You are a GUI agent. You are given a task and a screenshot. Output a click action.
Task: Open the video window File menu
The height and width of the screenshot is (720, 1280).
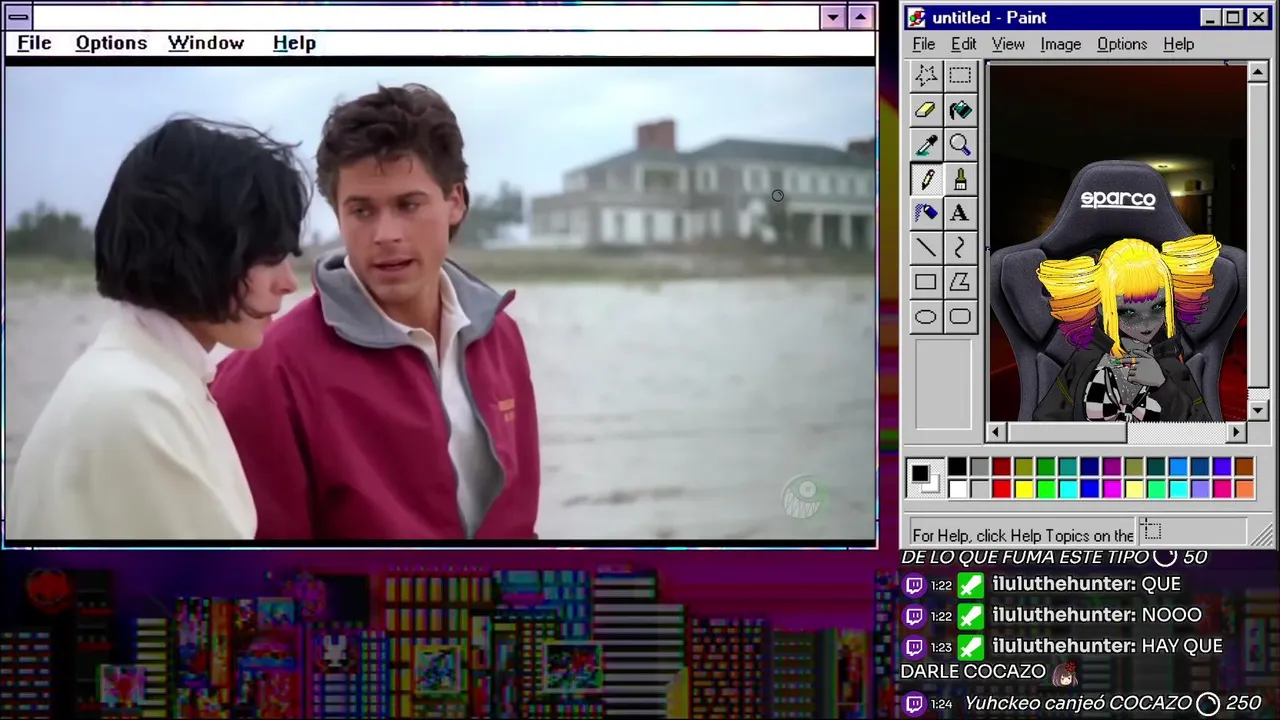pyautogui.click(x=34, y=43)
